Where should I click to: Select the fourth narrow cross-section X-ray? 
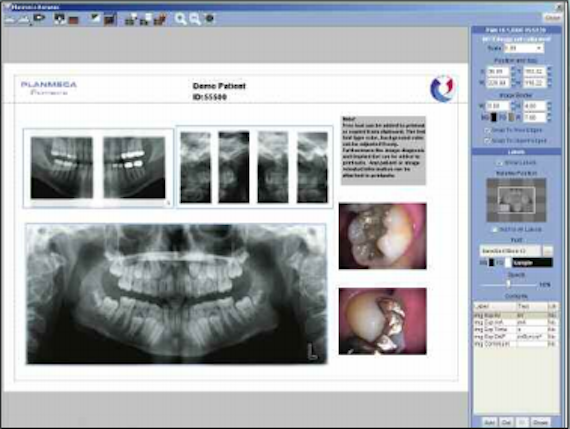[312, 167]
